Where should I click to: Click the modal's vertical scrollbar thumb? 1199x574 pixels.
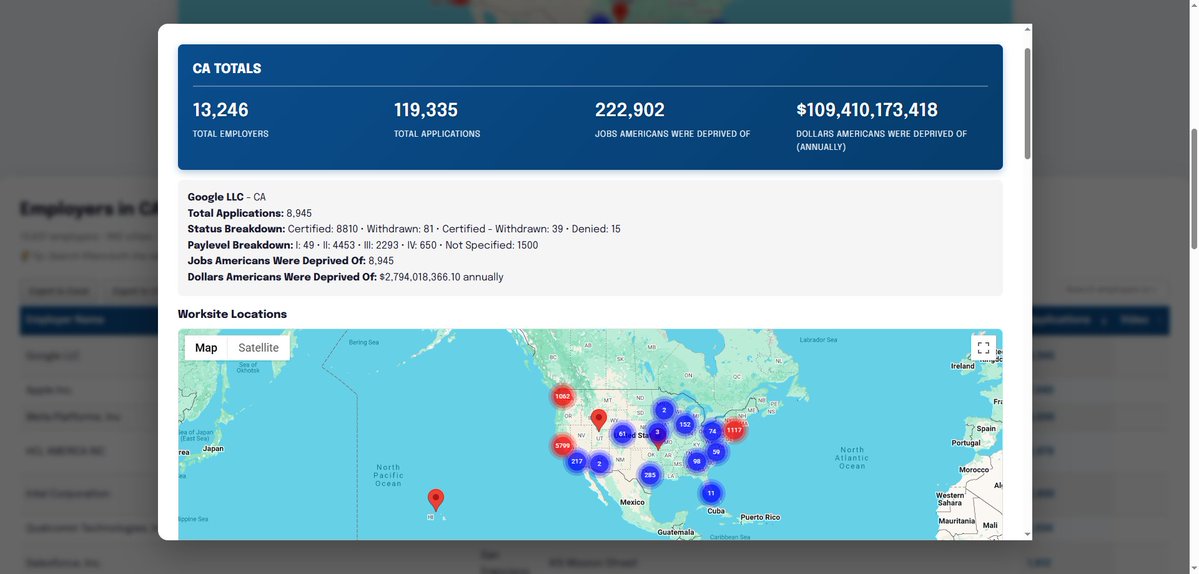(x=1028, y=103)
